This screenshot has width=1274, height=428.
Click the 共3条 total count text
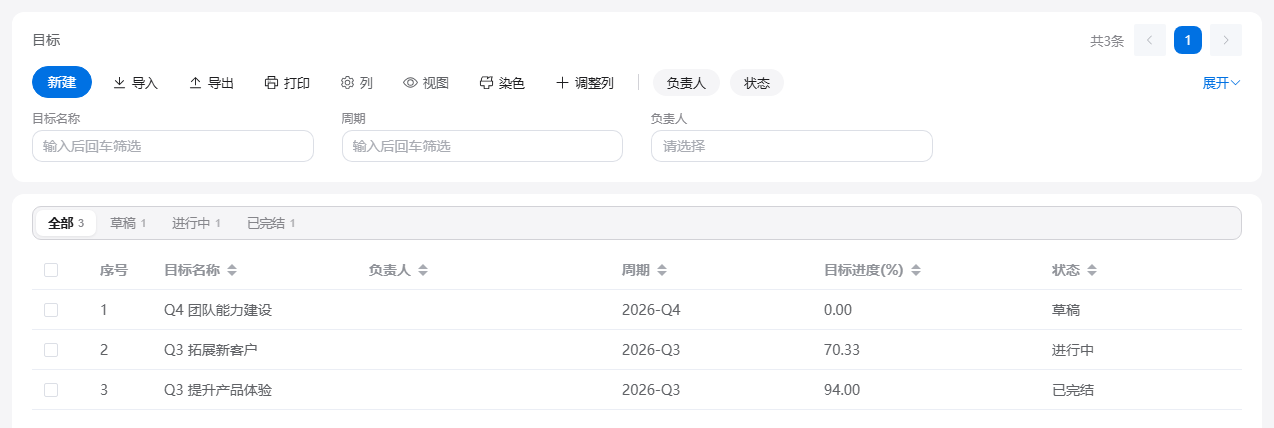pyautogui.click(x=1107, y=41)
